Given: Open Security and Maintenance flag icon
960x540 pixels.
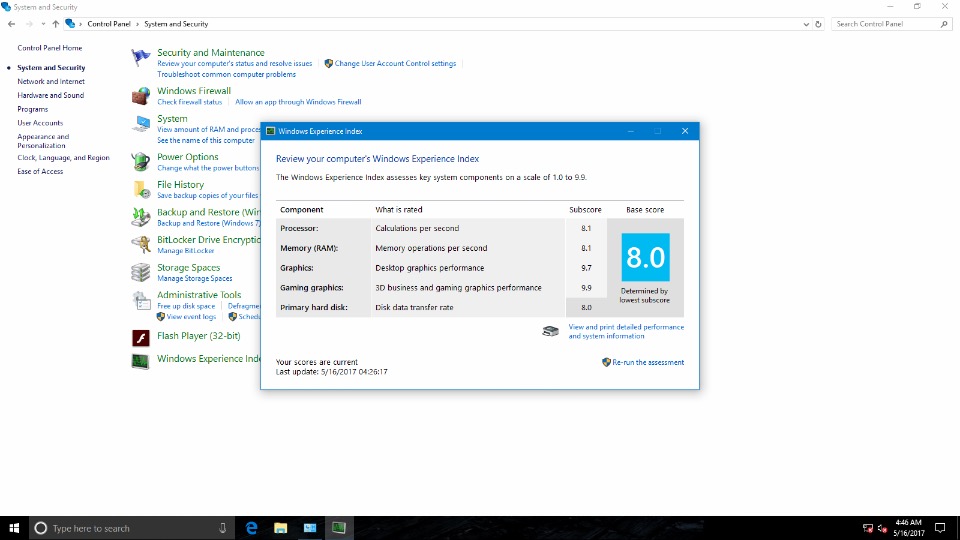Looking at the screenshot, I should tap(140, 58).
